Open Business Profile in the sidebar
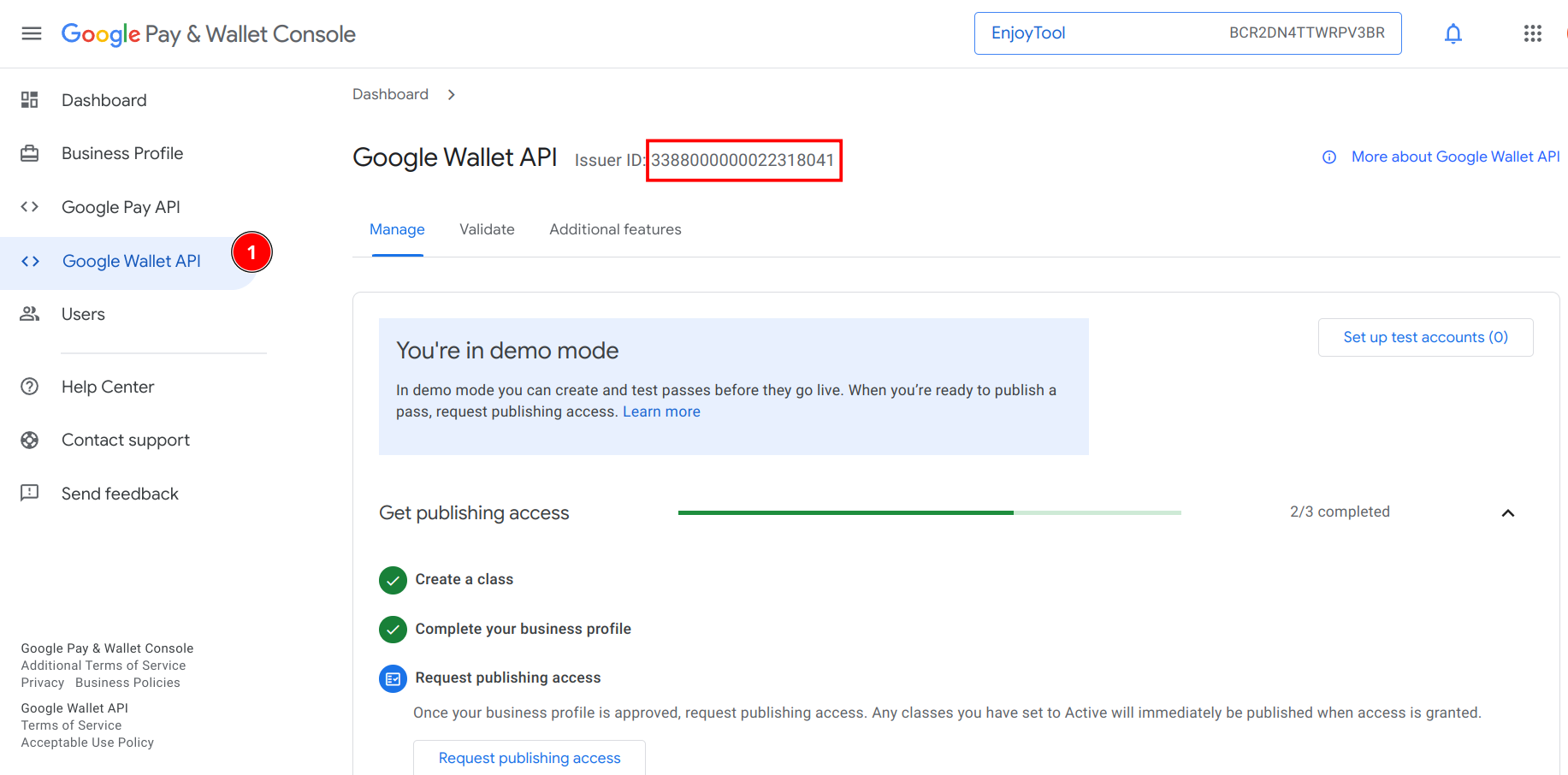The image size is (1568, 775). tap(122, 153)
